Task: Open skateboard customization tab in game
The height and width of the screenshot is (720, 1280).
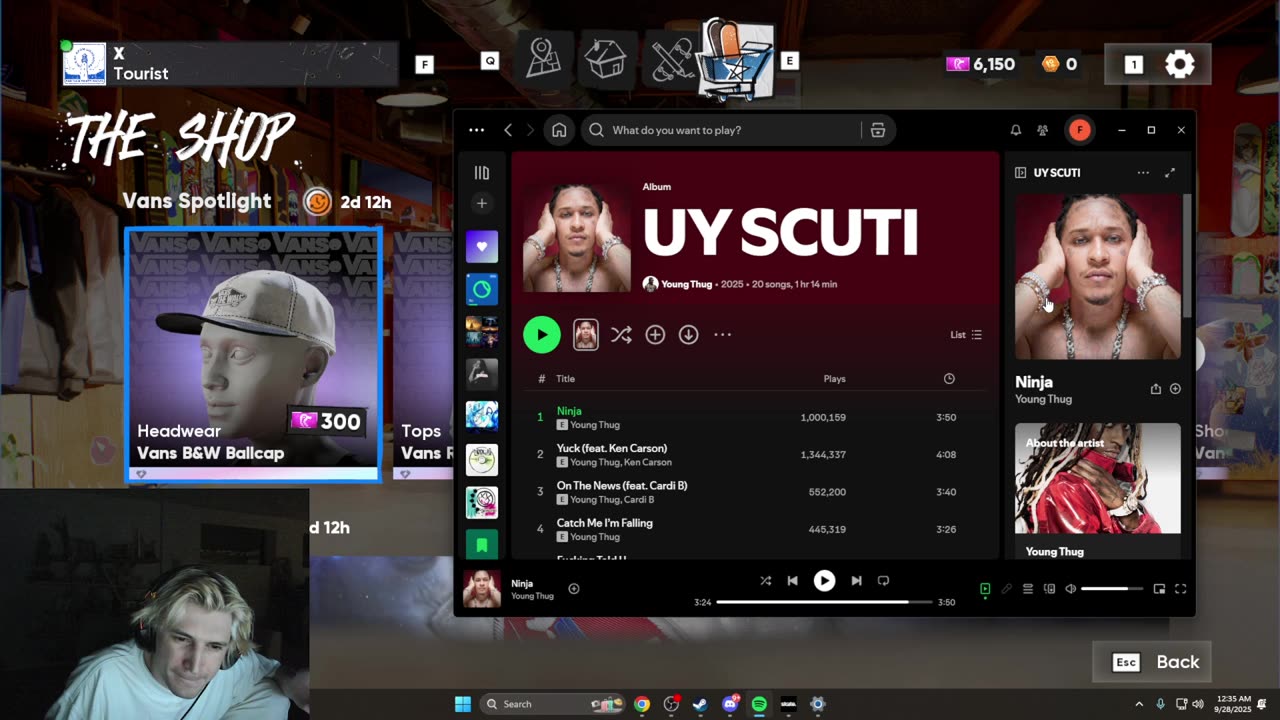Action: 672,59
